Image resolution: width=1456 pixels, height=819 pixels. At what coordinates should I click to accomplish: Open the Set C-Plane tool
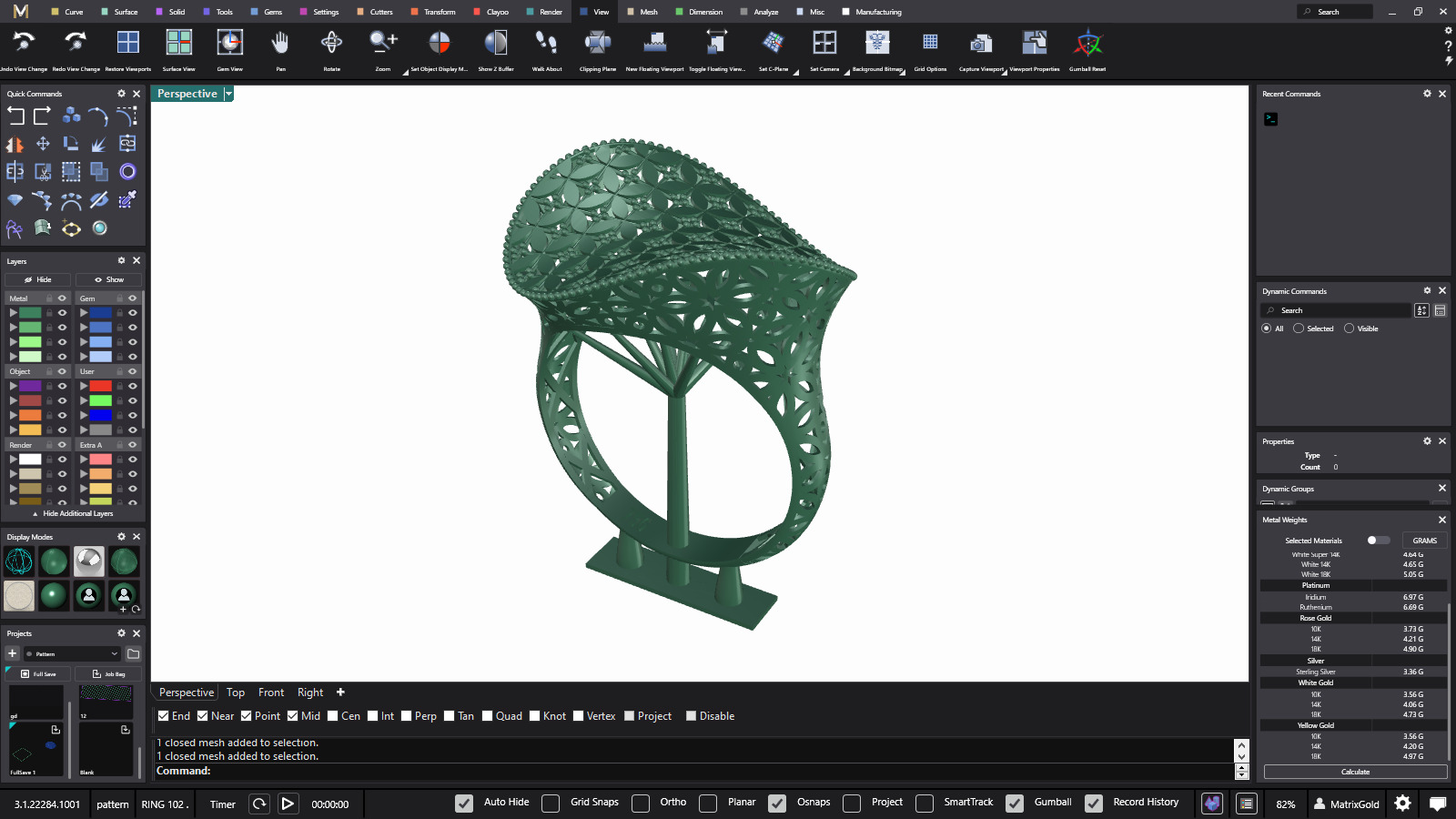(773, 42)
